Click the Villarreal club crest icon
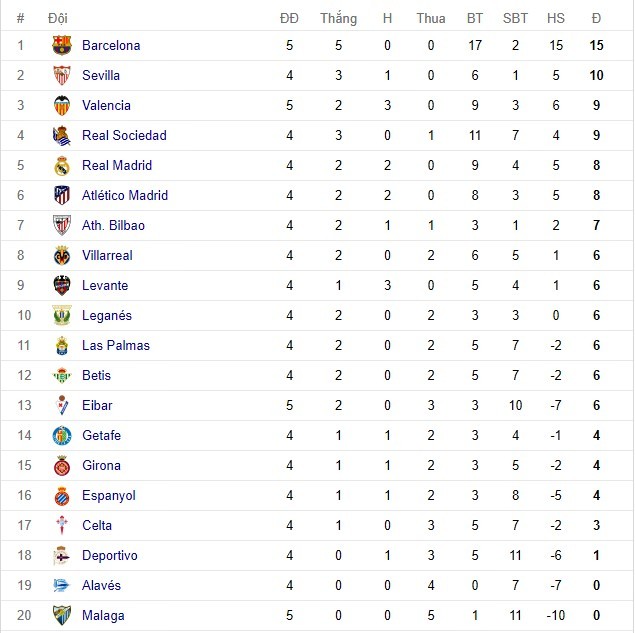Image resolution: width=635 pixels, height=633 pixels. (x=62, y=255)
